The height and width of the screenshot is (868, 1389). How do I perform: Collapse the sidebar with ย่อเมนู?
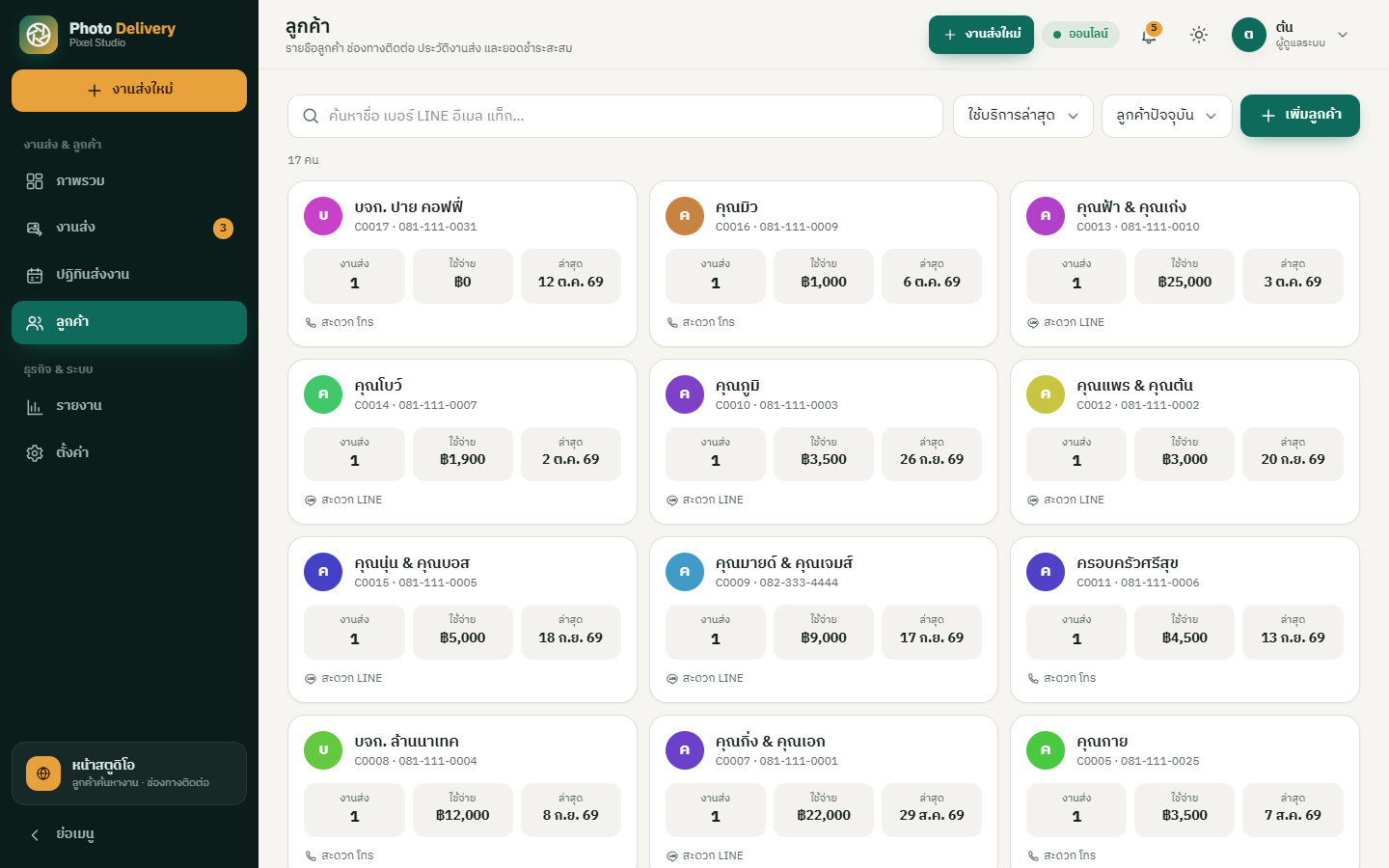(x=129, y=834)
